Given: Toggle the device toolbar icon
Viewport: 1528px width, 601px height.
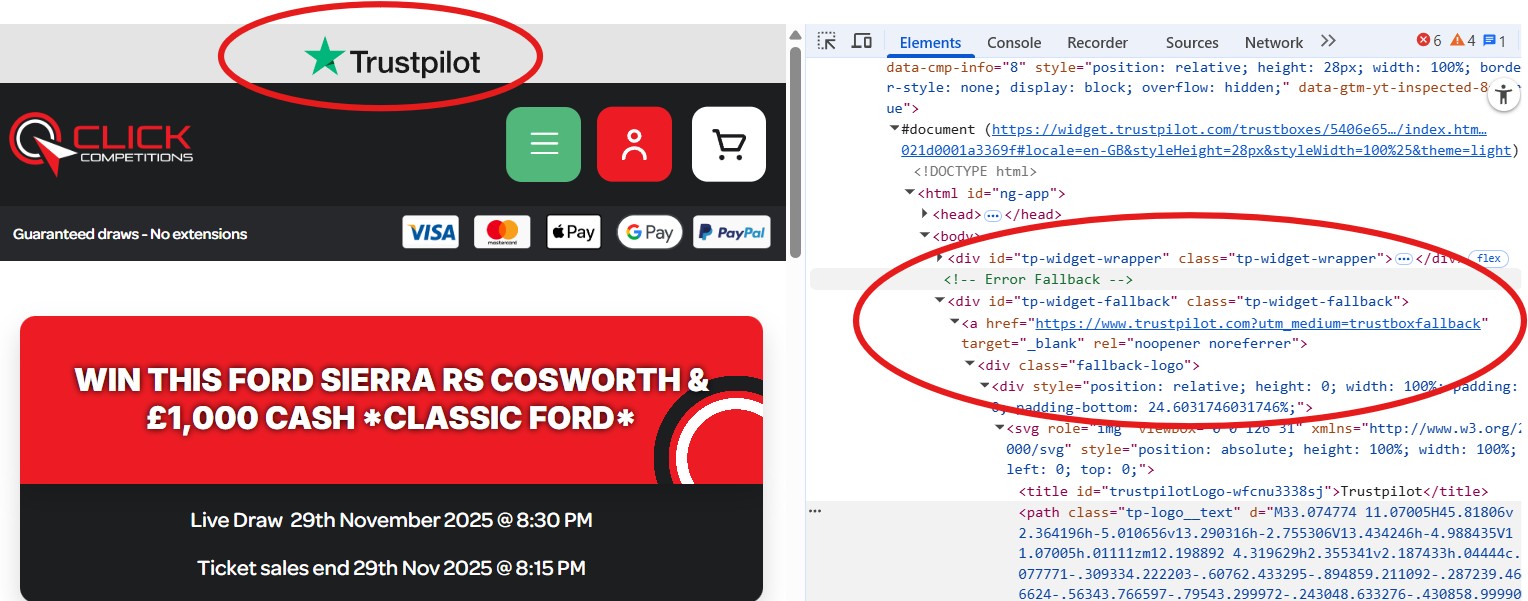Looking at the screenshot, I should click(861, 41).
